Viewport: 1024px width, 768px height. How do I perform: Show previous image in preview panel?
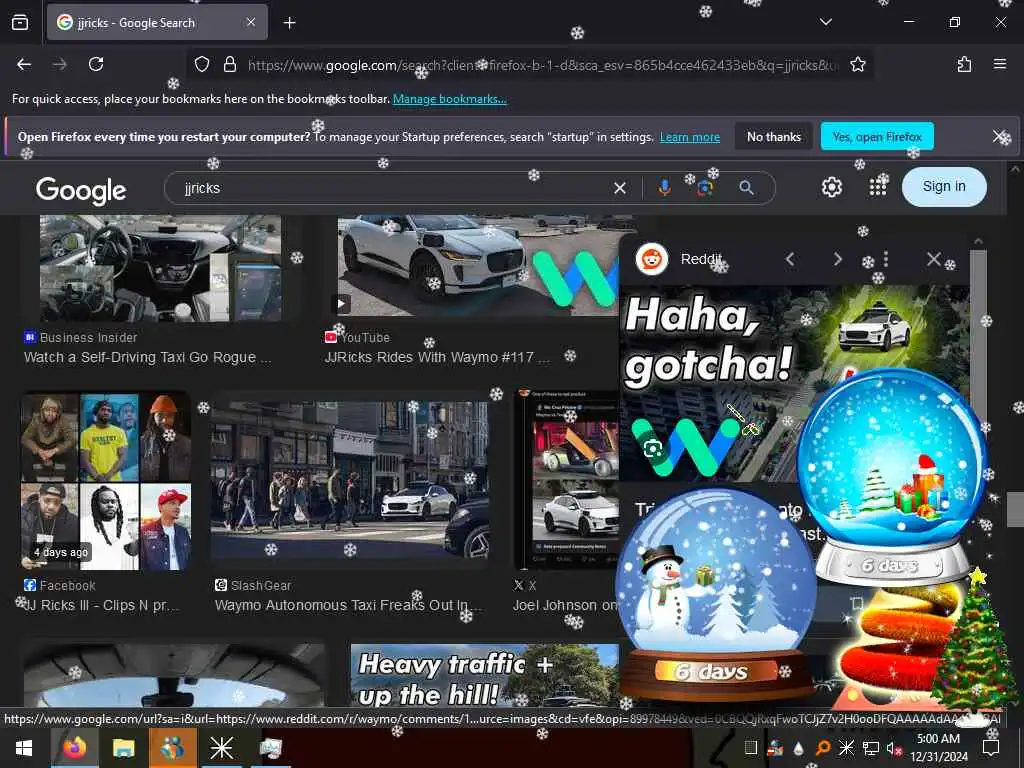tap(790, 259)
